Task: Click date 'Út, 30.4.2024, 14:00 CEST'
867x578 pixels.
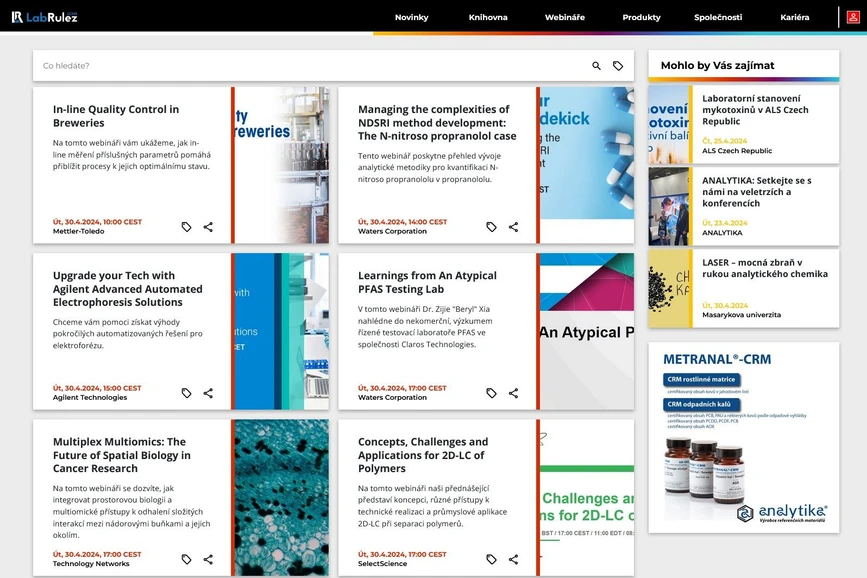Action: 403,222
